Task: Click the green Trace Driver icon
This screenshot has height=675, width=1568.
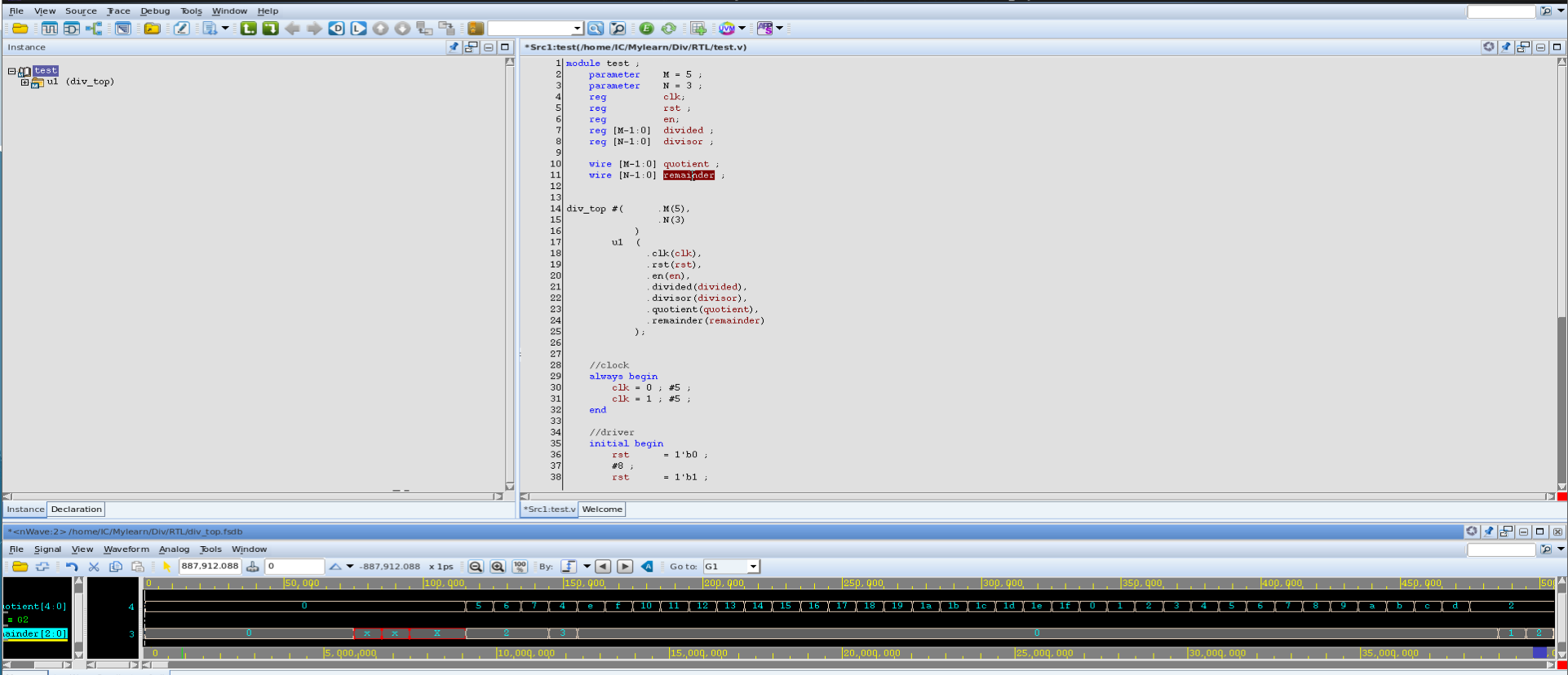Action: (270, 29)
